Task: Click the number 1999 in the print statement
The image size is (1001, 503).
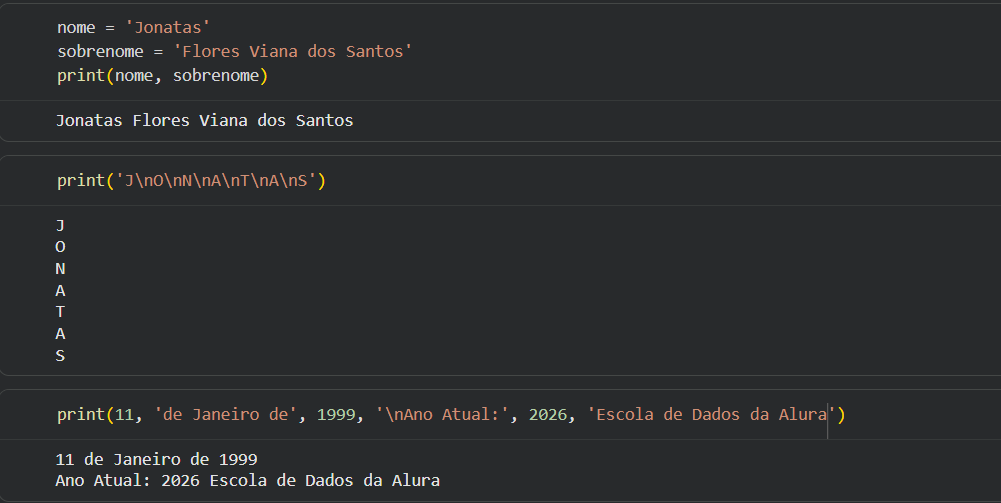Action: tap(337, 414)
